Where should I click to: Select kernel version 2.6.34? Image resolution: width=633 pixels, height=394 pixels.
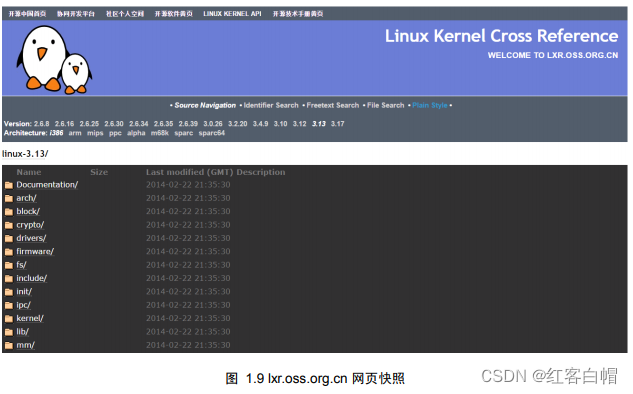tap(139, 124)
